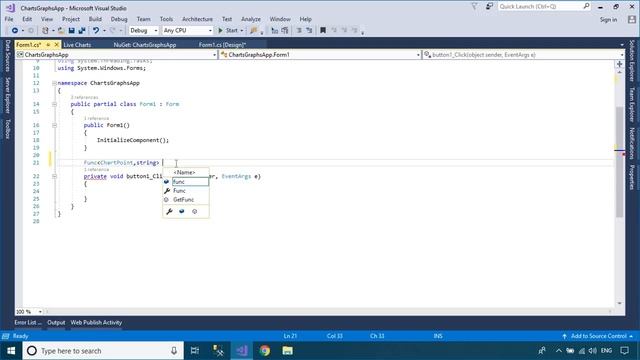Open File Explorer from the taskbar

(287, 351)
